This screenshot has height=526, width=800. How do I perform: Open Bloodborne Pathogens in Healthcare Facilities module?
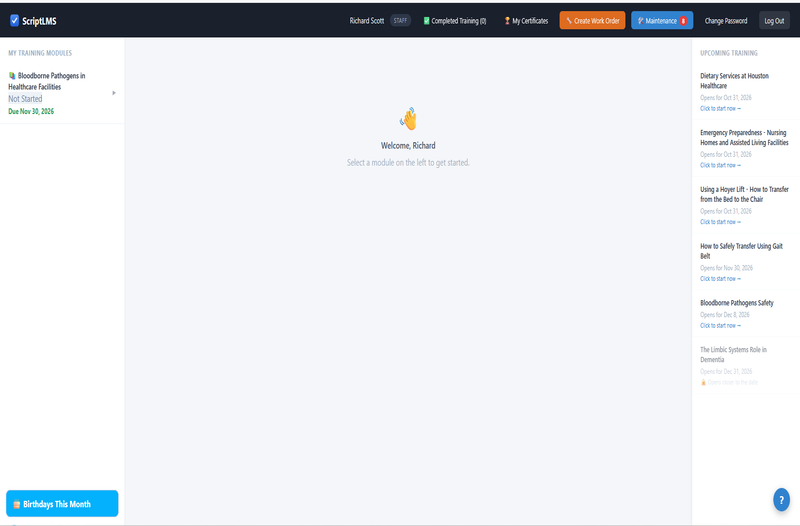tap(62, 93)
